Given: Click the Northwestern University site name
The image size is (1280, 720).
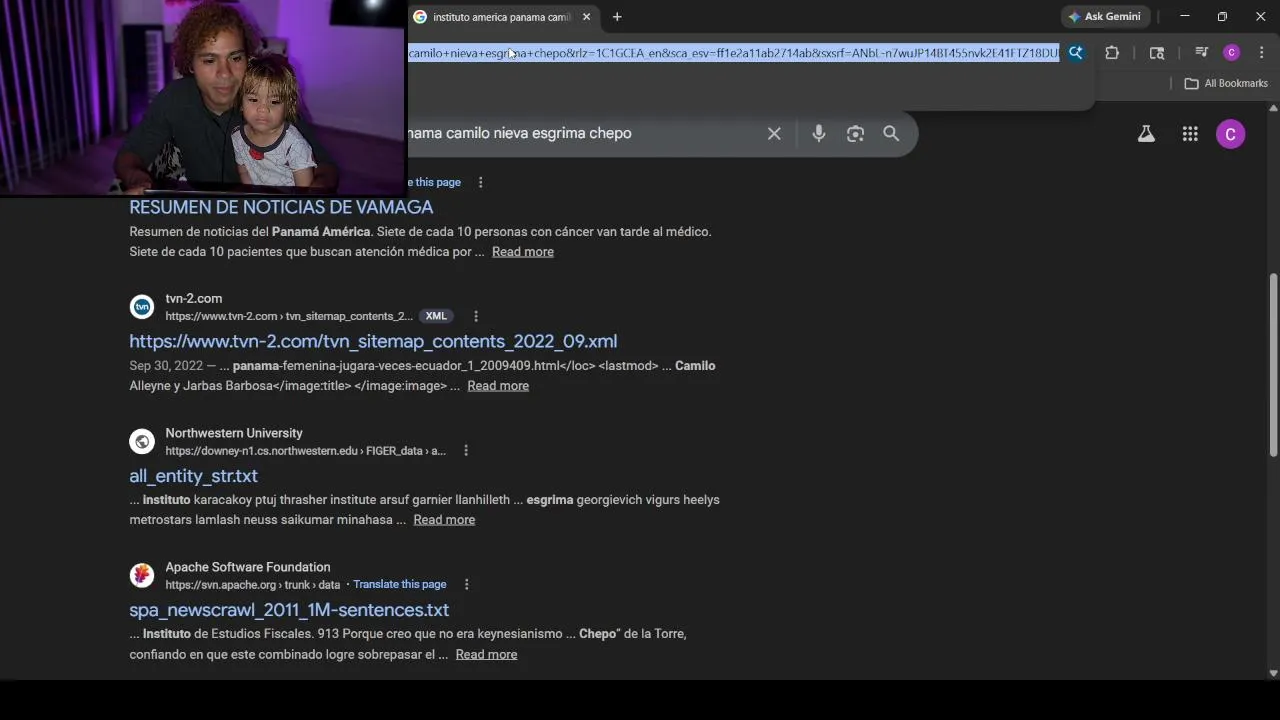Looking at the screenshot, I should point(234,433).
